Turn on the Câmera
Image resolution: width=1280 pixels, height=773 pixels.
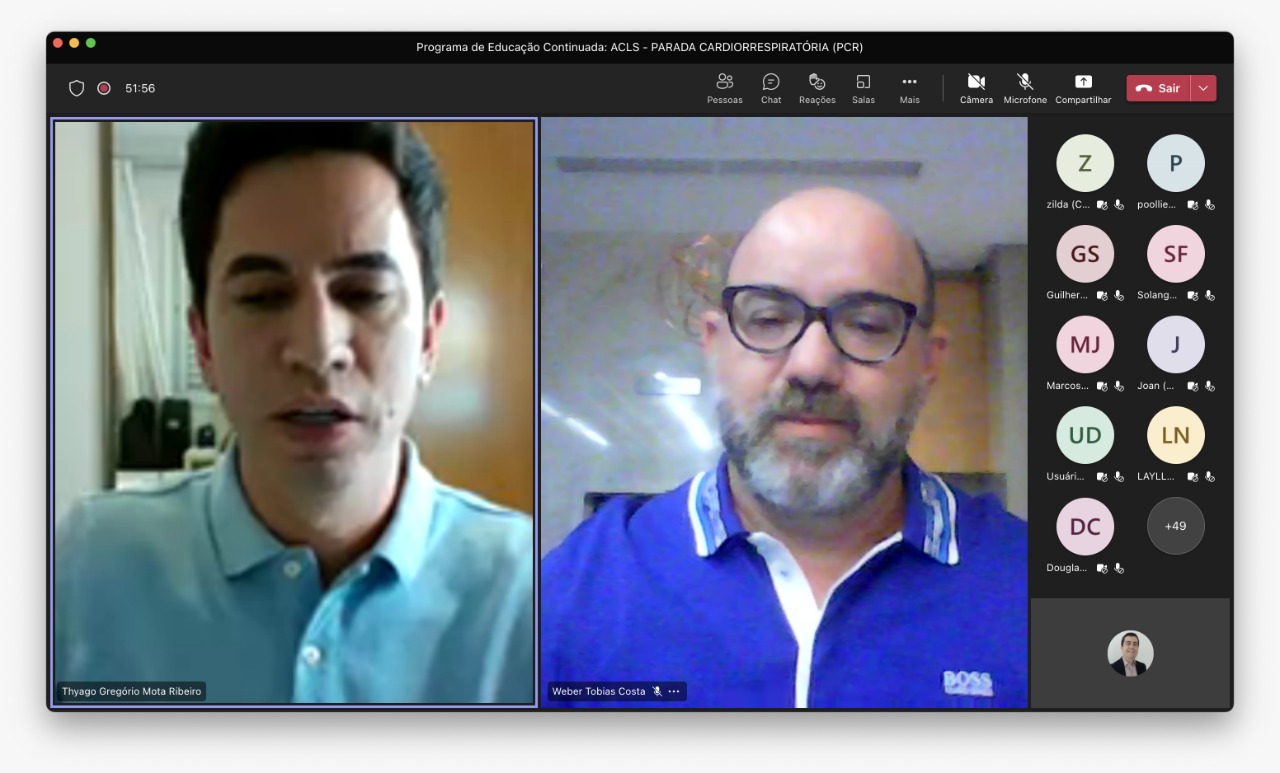click(x=975, y=88)
